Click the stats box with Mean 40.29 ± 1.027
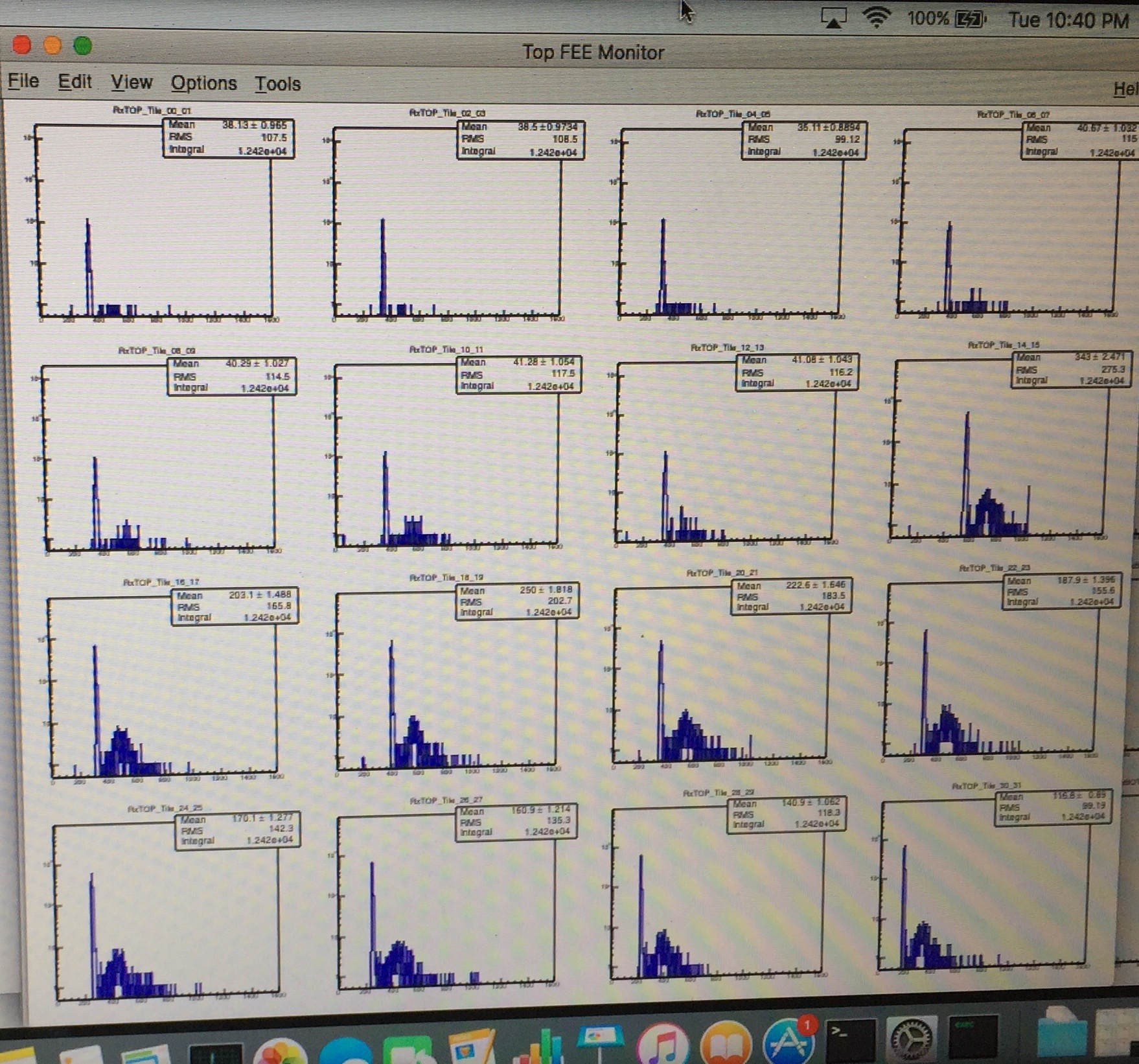Image resolution: width=1139 pixels, height=1064 pixels. (x=233, y=376)
